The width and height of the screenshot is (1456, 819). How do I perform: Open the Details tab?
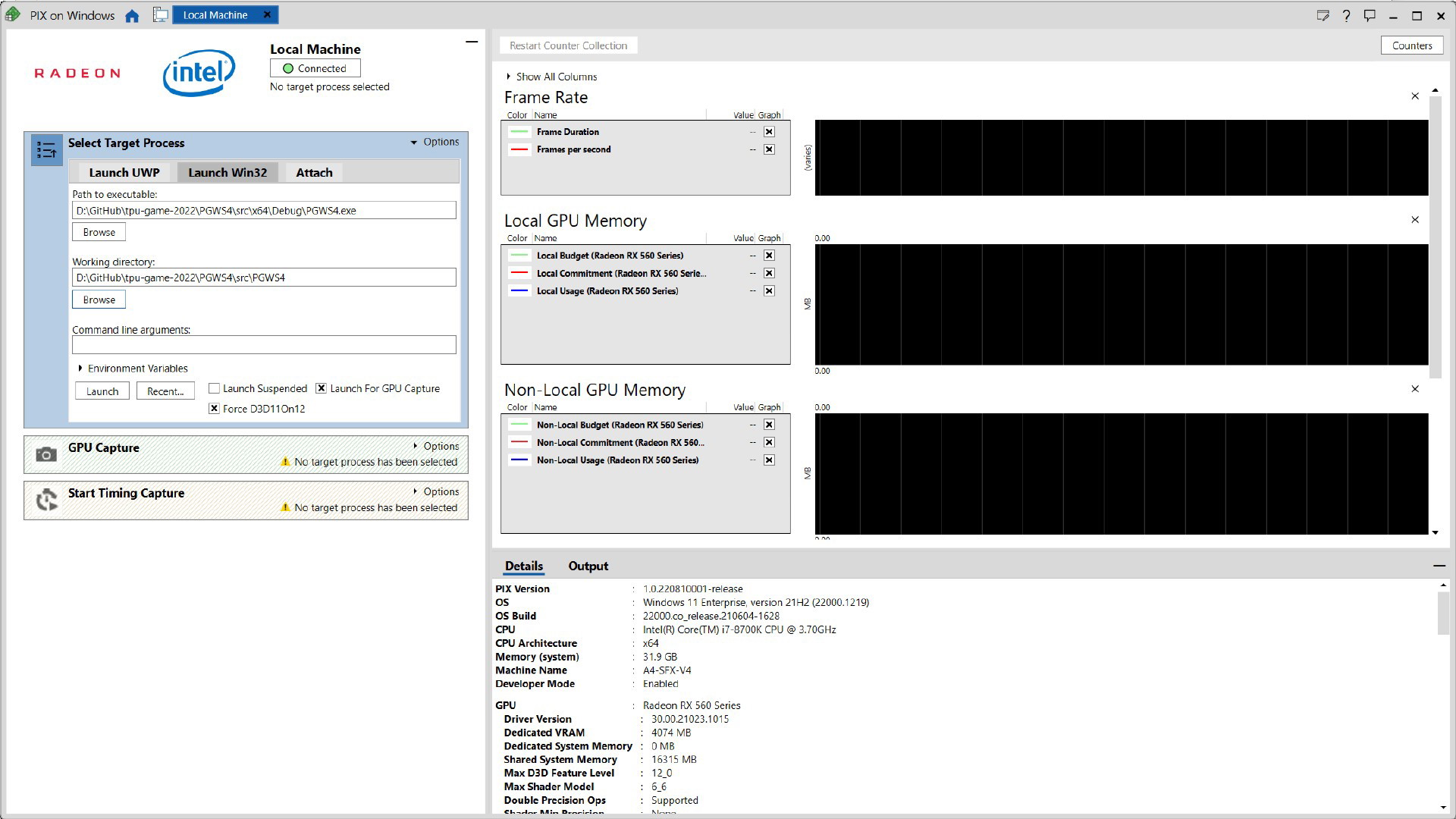click(524, 566)
